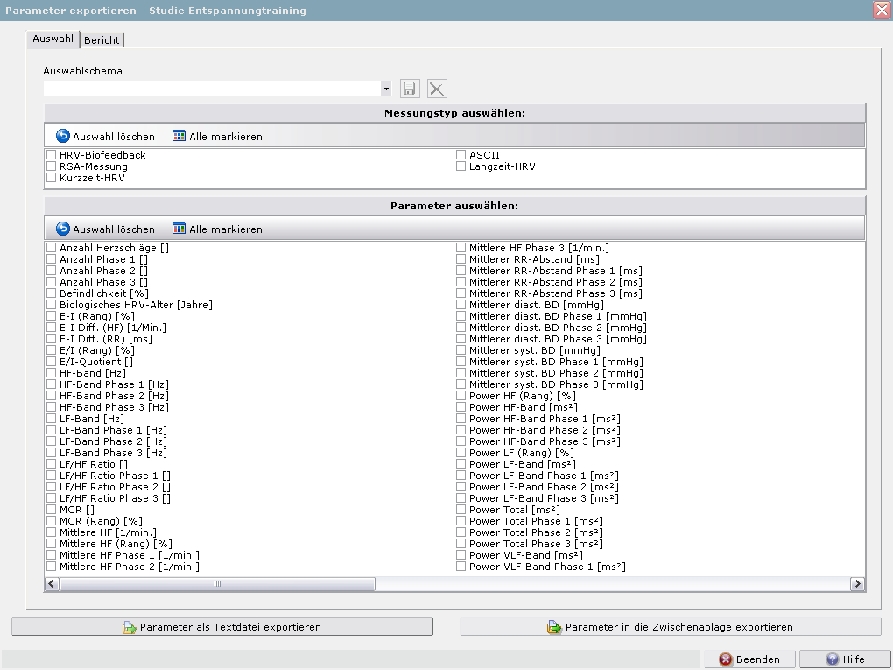The image size is (893, 670).
Task: Export parameters as a text file
Action: (x=222, y=627)
